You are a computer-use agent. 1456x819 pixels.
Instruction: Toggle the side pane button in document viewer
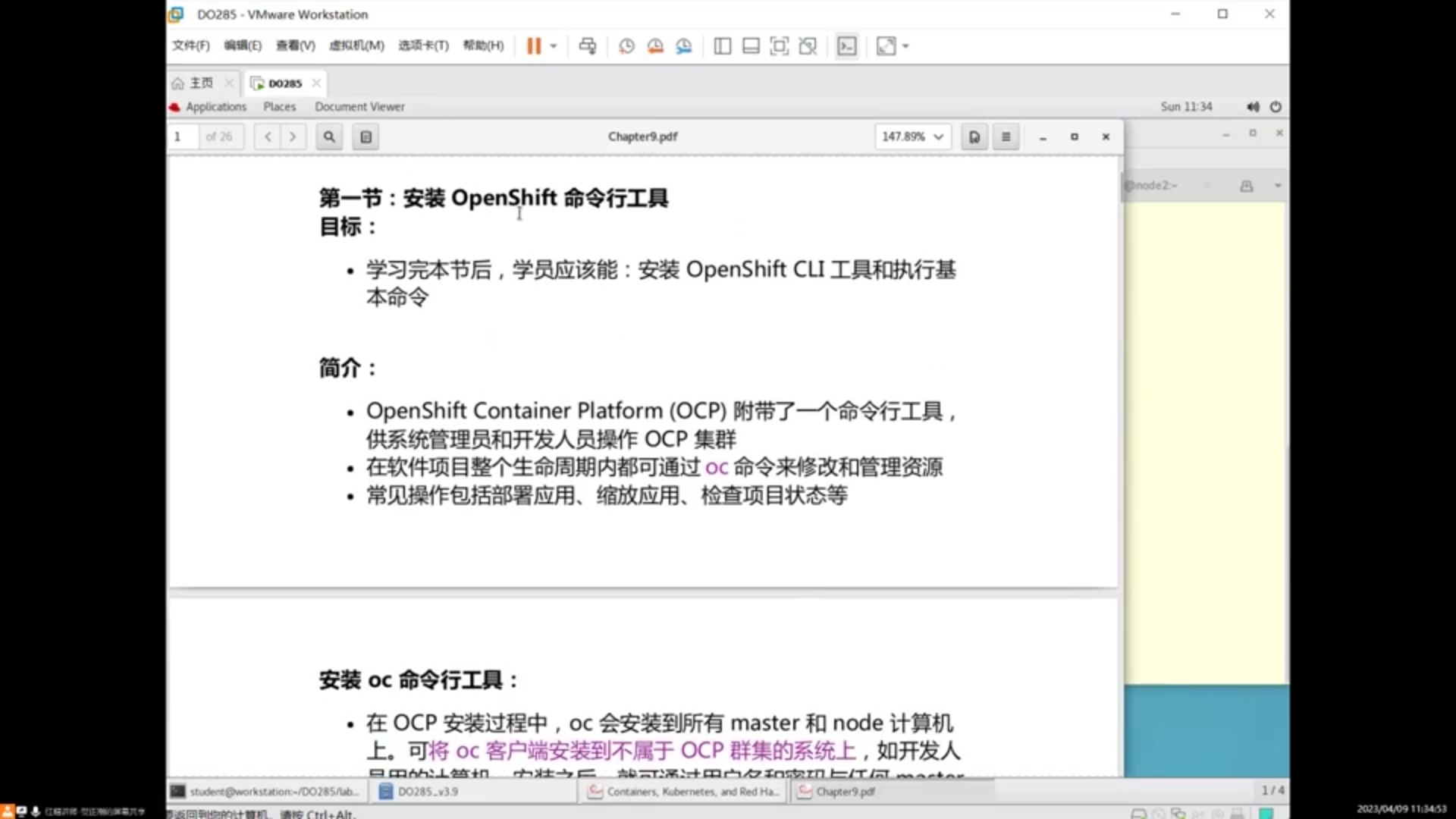366,136
